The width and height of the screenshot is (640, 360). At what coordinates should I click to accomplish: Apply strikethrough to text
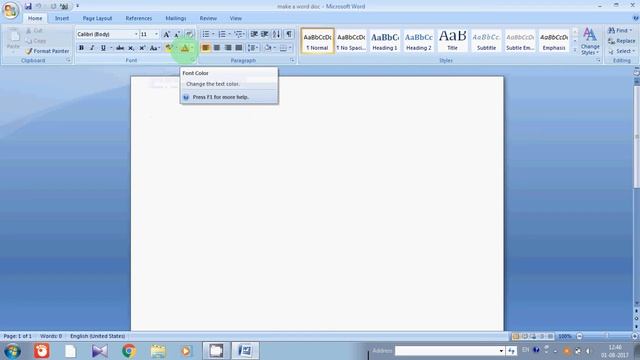click(x=120, y=48)
